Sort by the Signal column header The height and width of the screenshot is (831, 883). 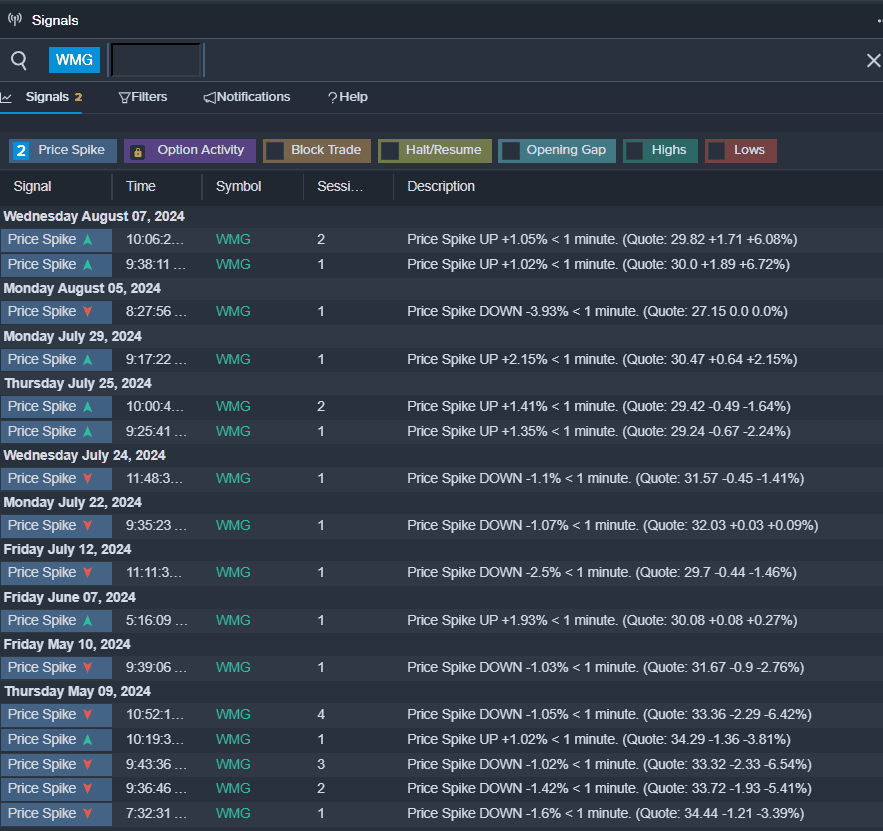32,186
